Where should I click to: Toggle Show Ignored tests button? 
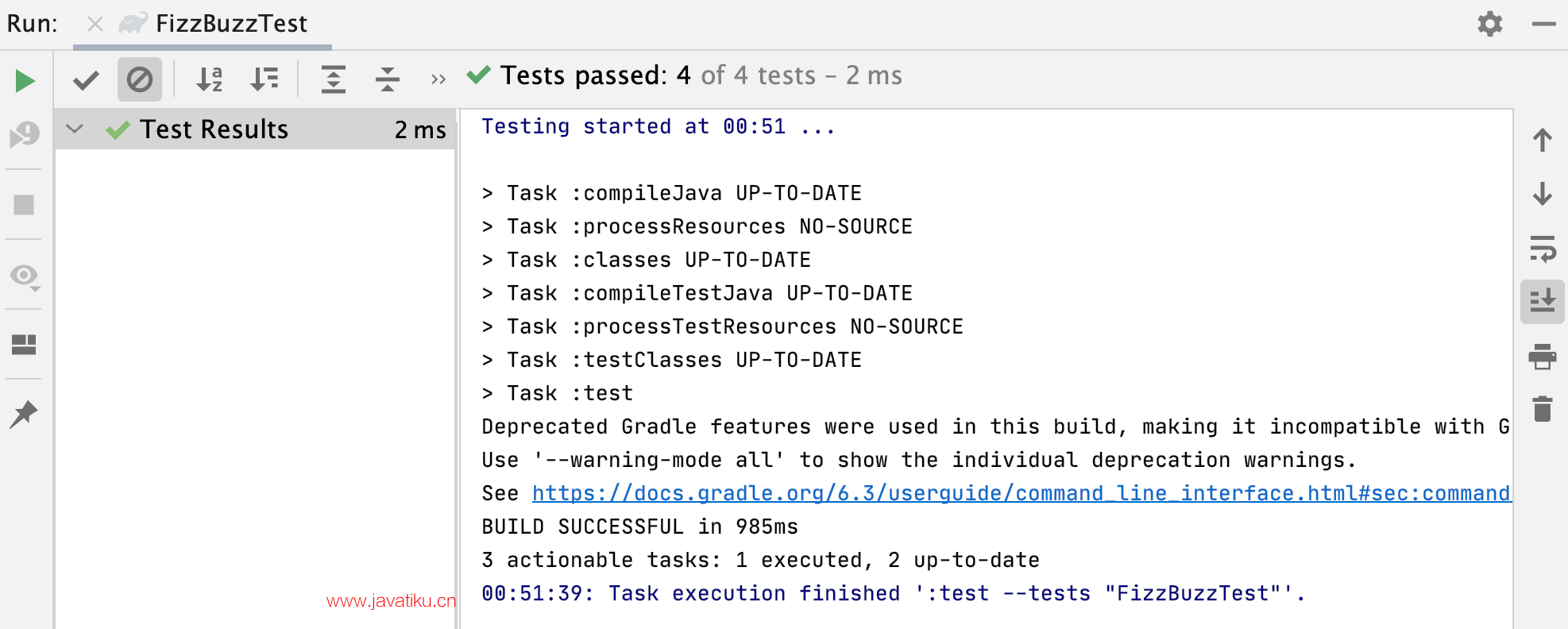point(140,79)
